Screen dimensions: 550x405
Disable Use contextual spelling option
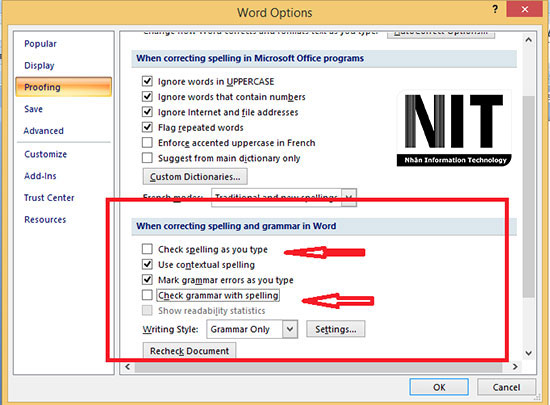pos(147,264)
